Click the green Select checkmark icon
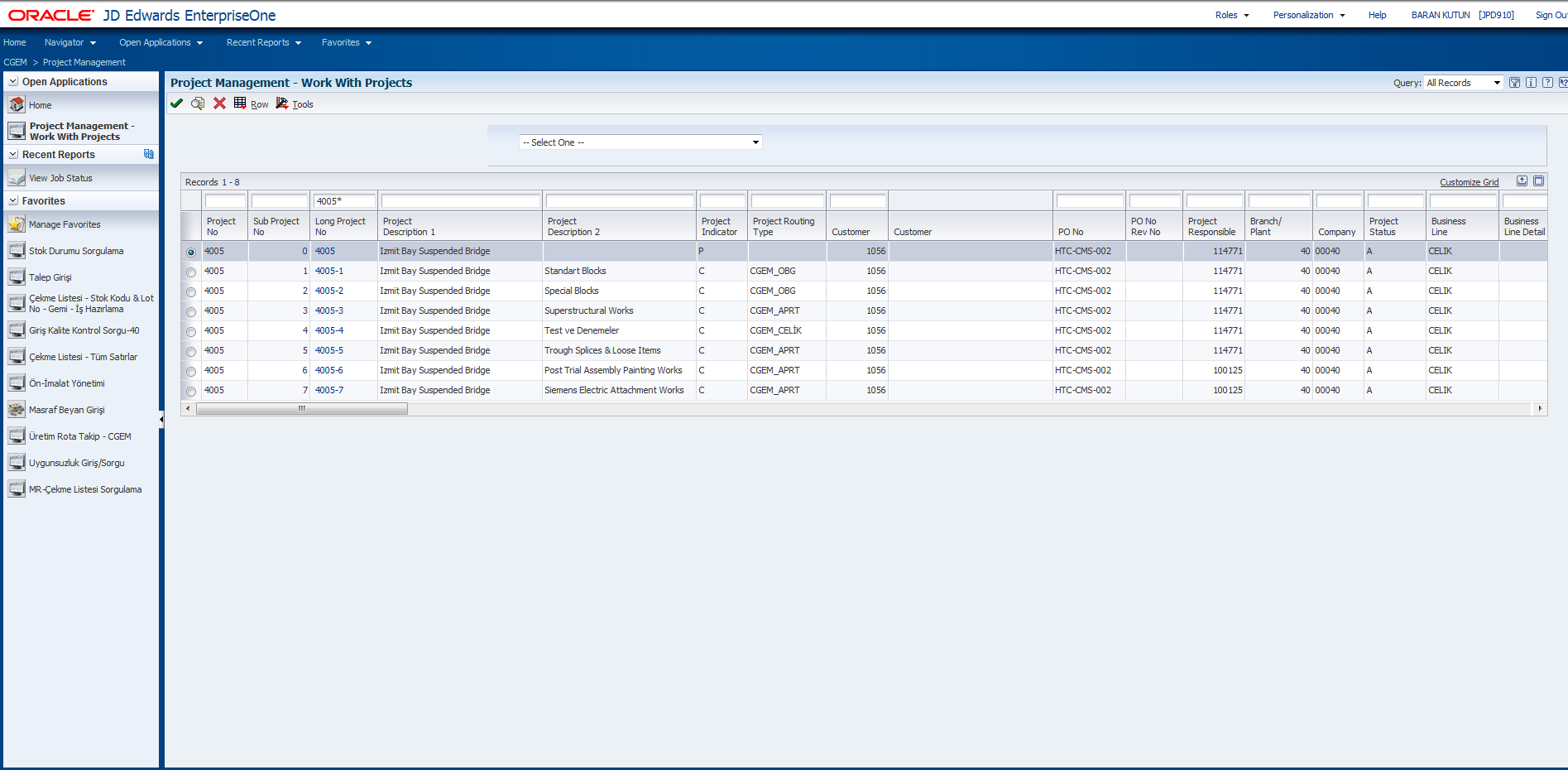This screenshot has height=770, width=1568. click(x=176, y=103)
